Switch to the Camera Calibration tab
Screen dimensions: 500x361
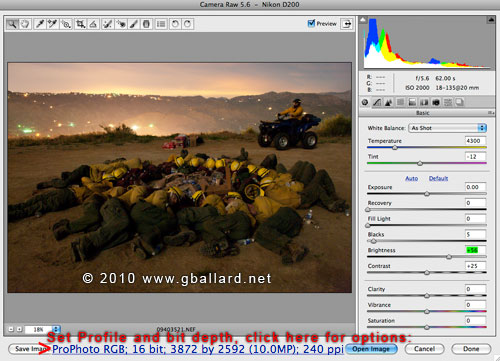pos(436,102)
